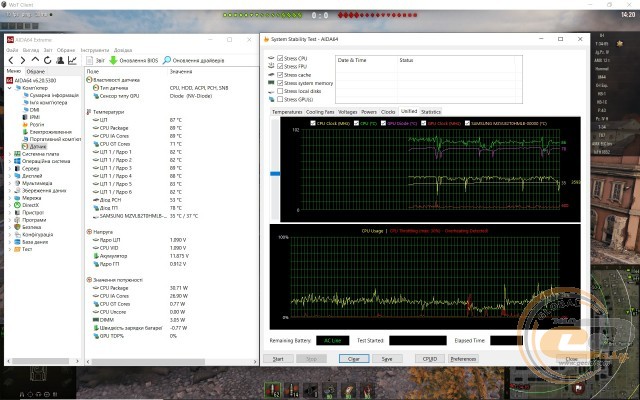Go back using AIDA64 back arrow
This screenshot has height=400, width=640.
coord(11,60)
